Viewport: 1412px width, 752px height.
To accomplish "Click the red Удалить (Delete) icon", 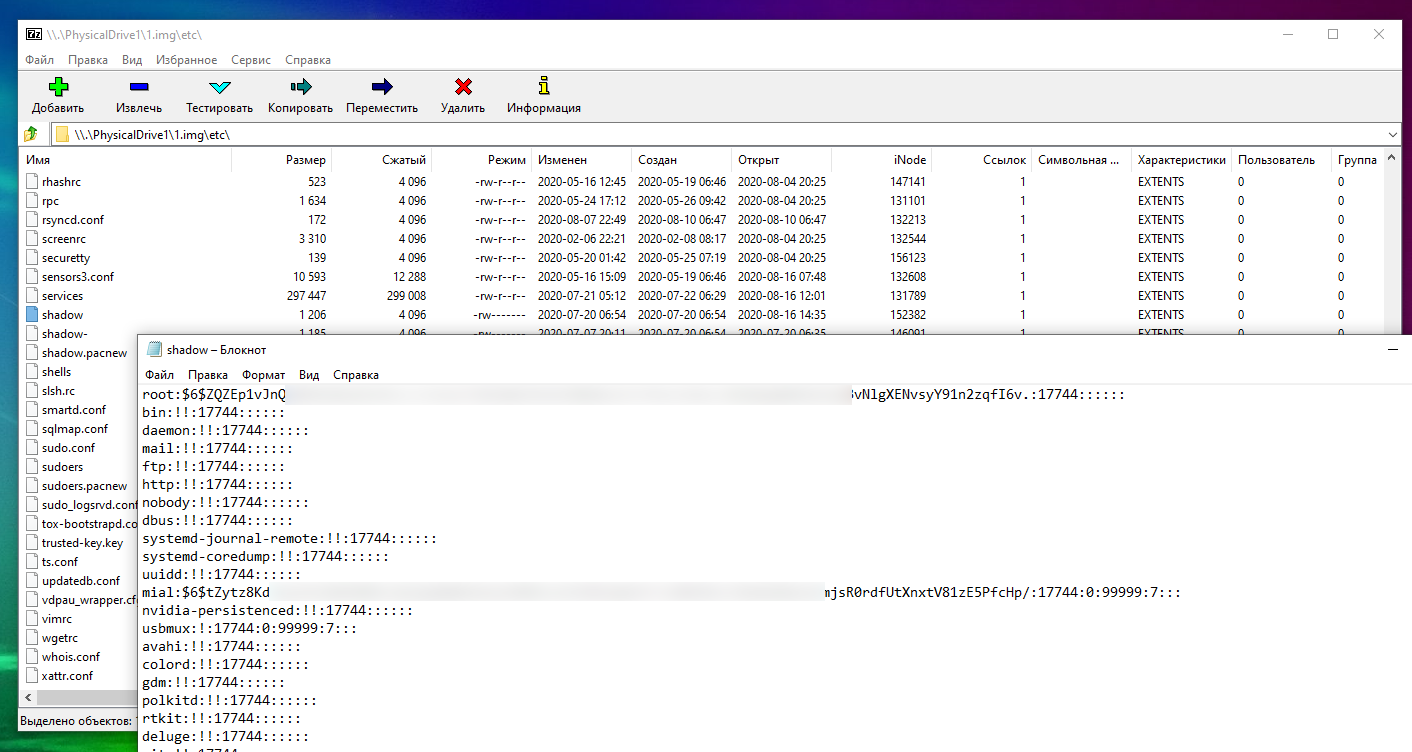I will tap(463, 87).
